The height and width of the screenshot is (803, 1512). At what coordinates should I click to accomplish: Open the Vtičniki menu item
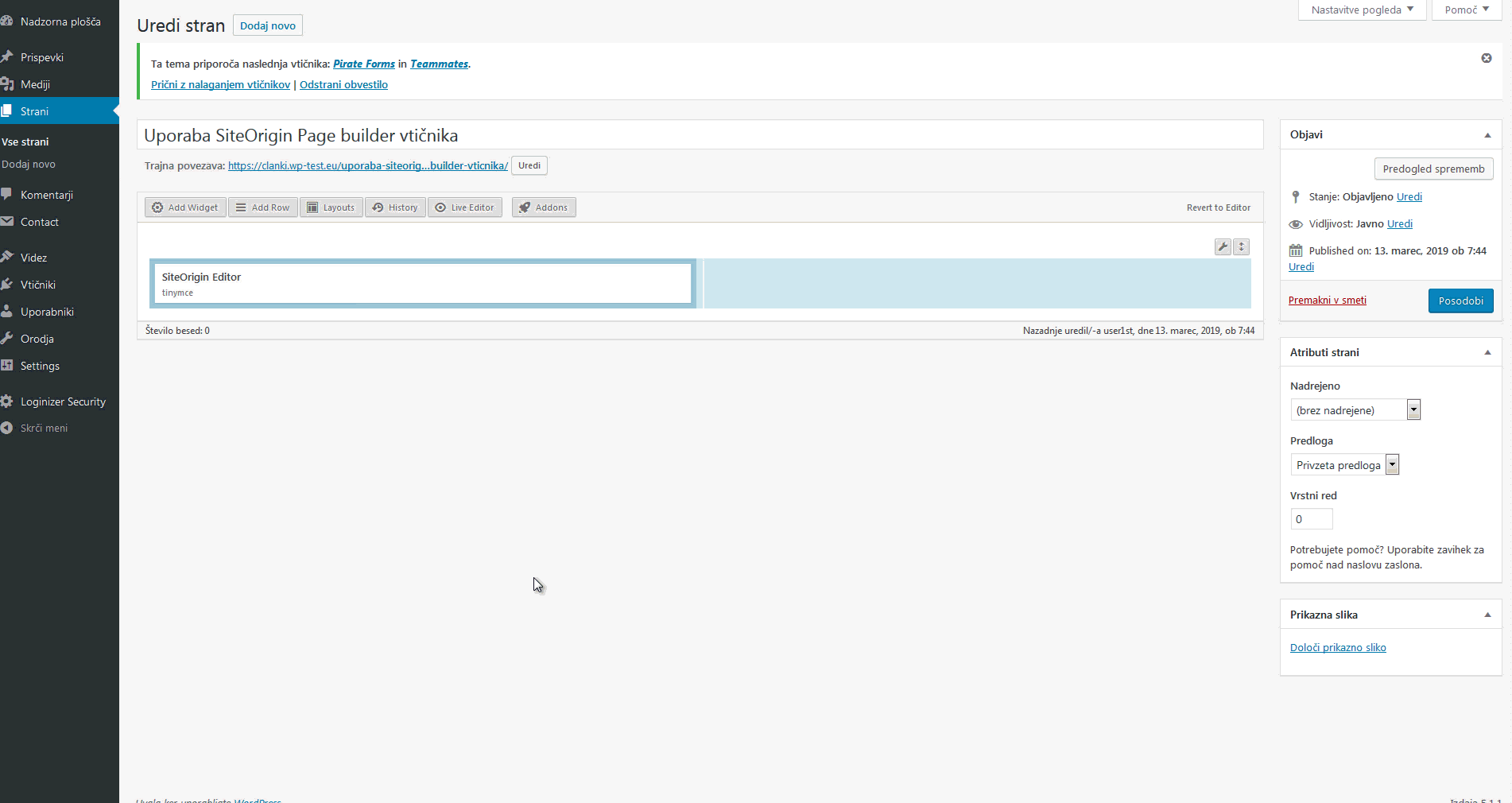[60, 285]
